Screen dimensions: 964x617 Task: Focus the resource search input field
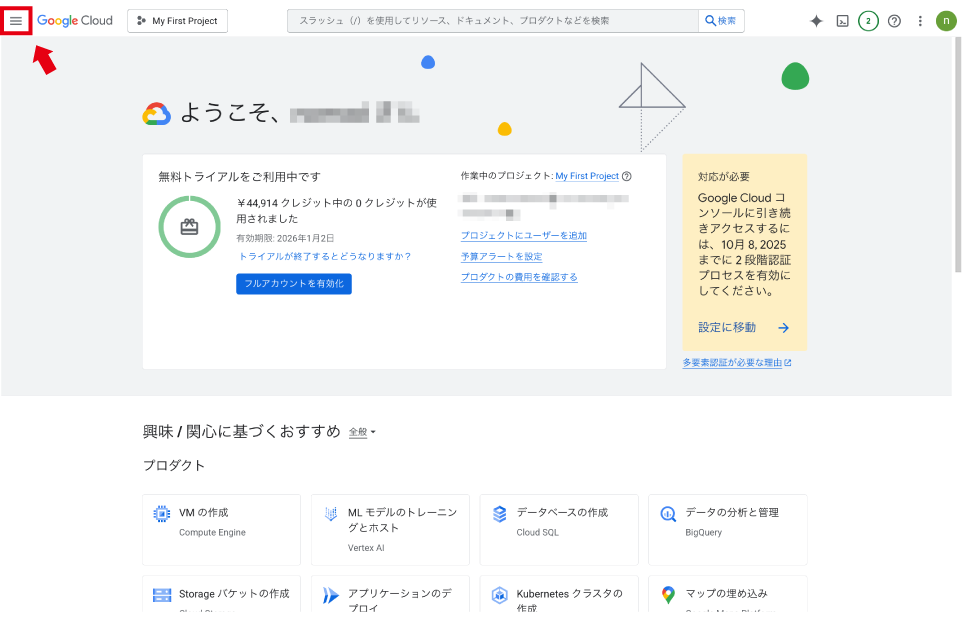(x=490, y=21)
